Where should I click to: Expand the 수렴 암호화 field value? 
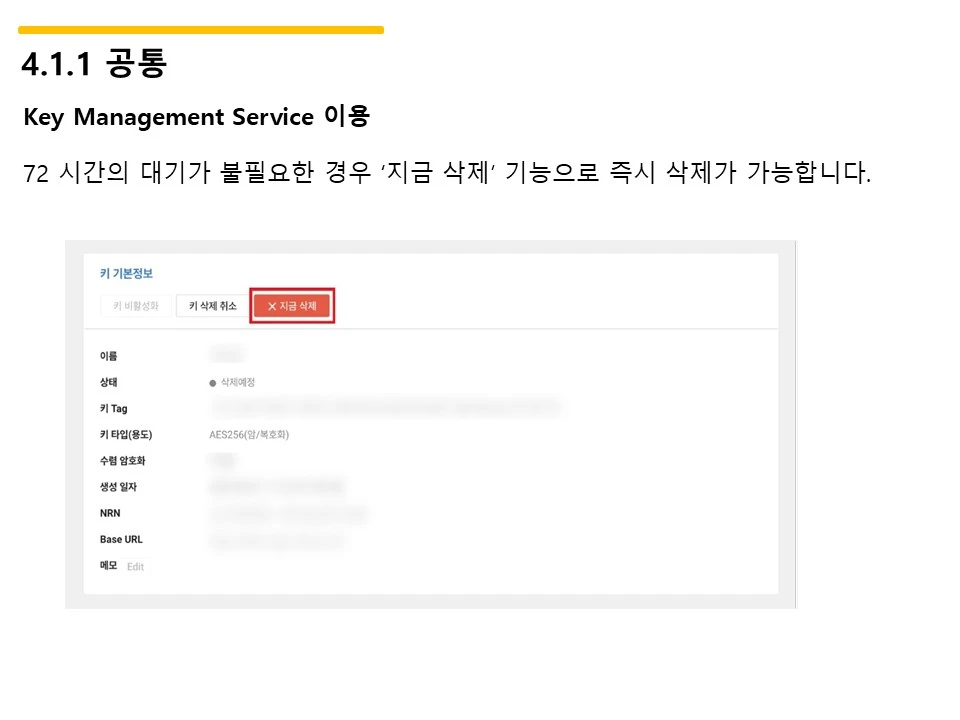point(225,460)
